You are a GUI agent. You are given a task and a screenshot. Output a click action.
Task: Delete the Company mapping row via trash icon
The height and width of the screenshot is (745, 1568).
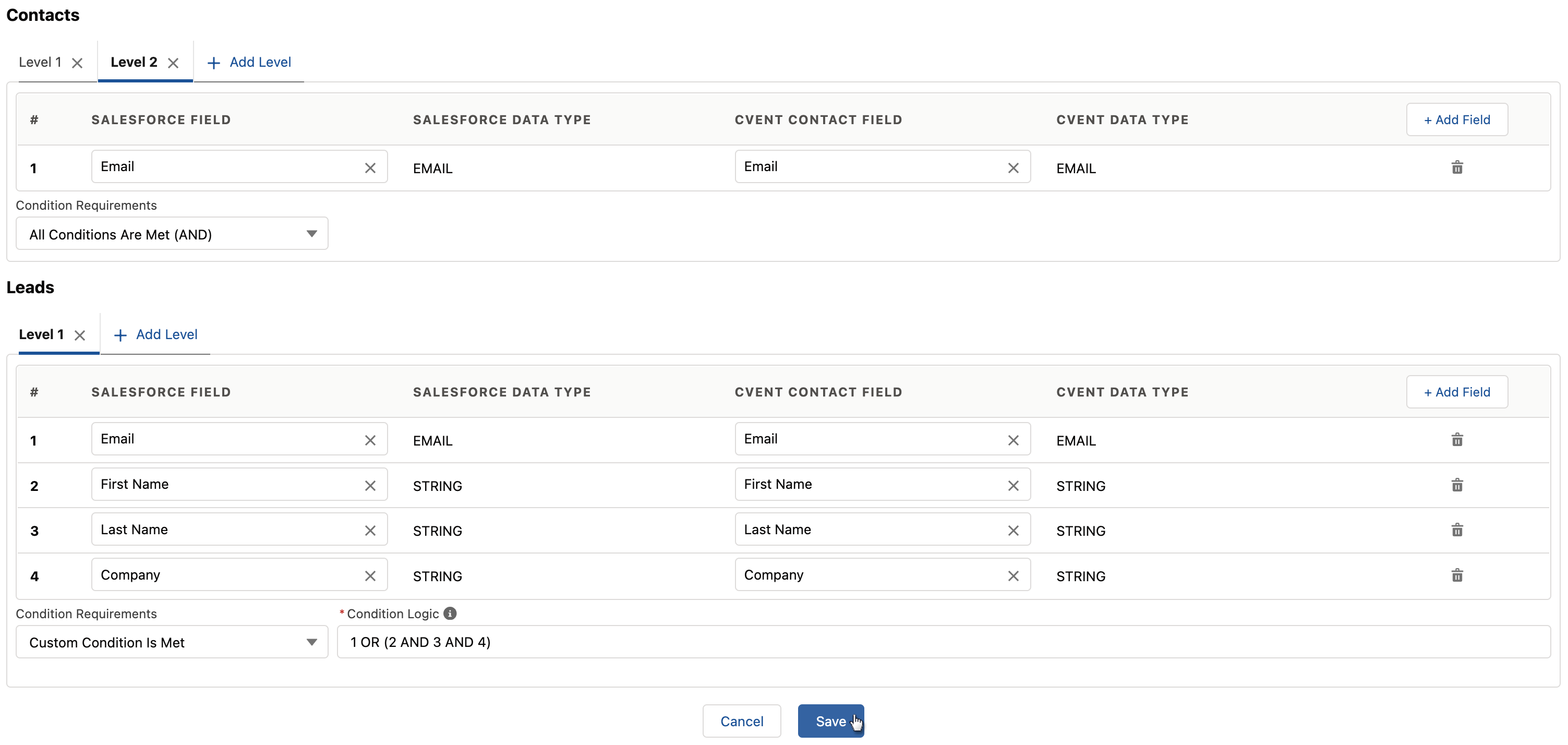pyautogui.click(x=1457, y=574)
